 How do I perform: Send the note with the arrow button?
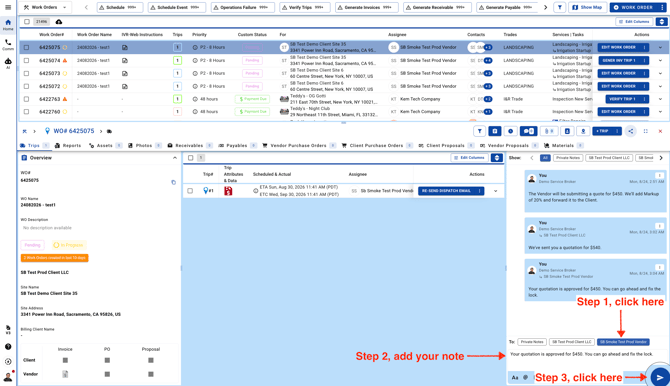pyautogui.click(x=659, y=377)
